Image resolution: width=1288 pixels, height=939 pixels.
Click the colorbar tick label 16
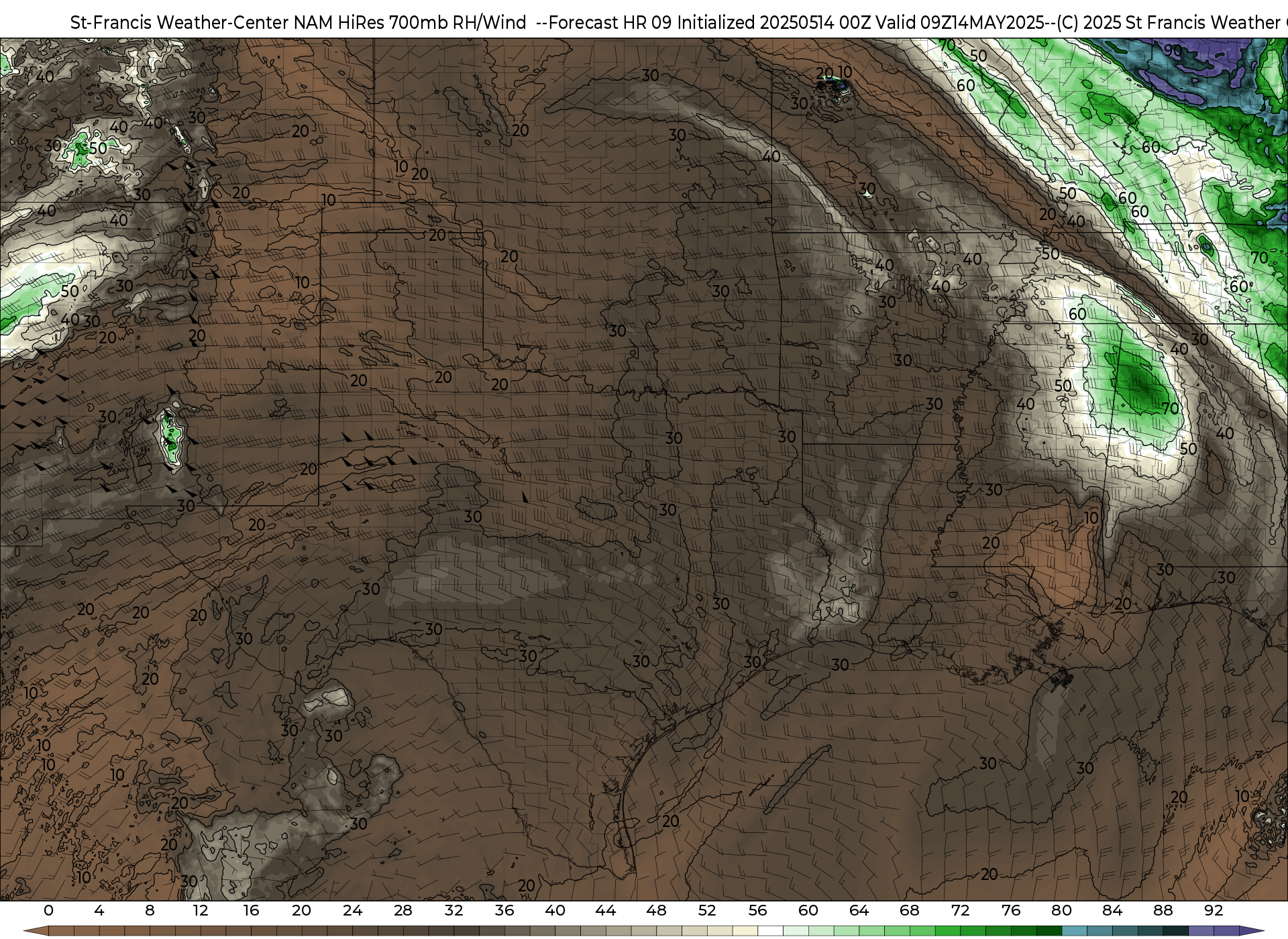(251, 911)
